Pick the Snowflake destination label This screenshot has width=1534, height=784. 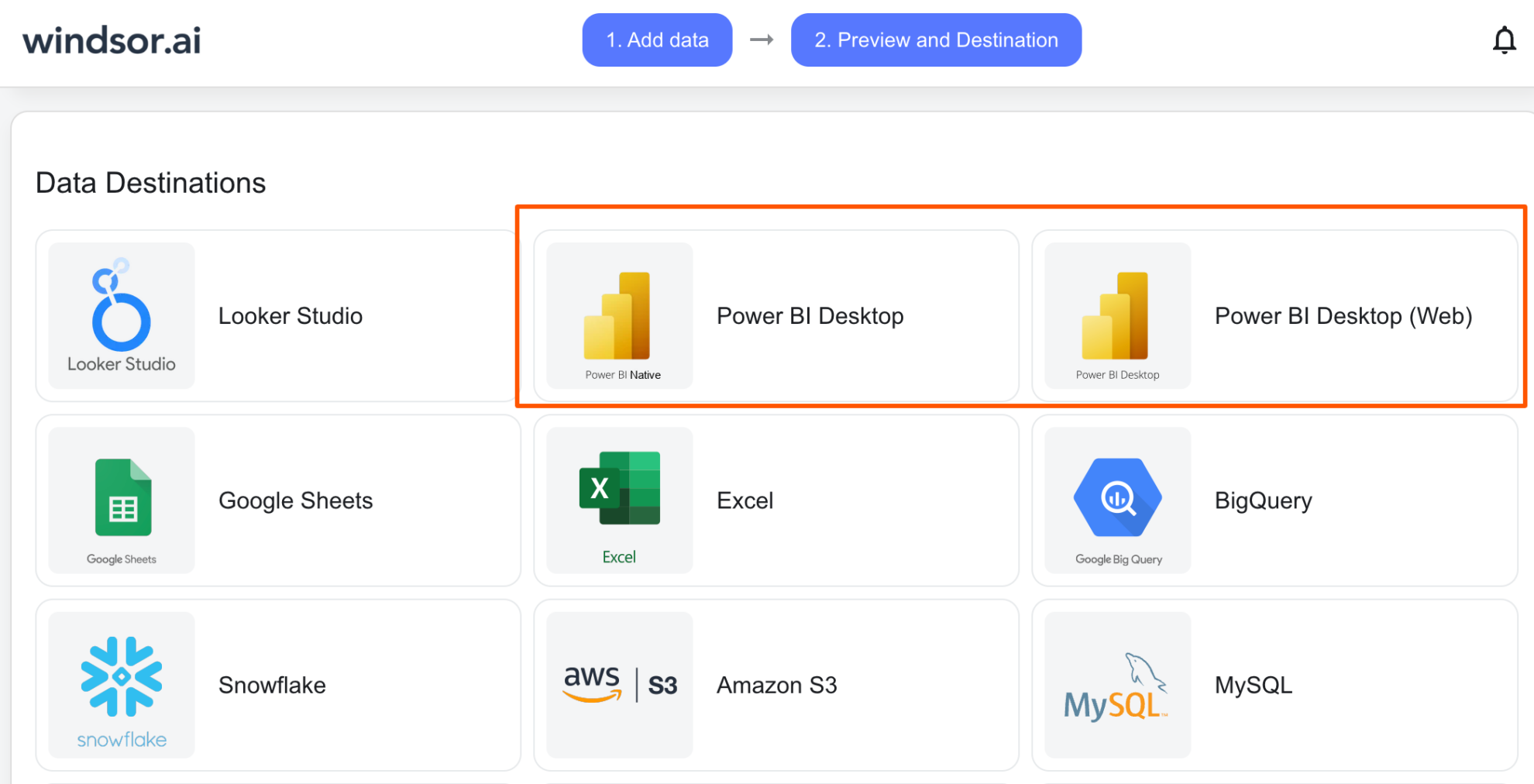(x=272, y=686)
